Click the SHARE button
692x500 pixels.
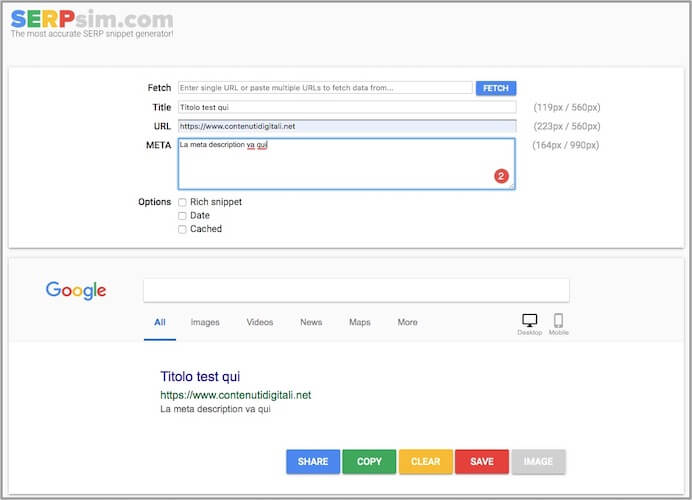point(313,462)
